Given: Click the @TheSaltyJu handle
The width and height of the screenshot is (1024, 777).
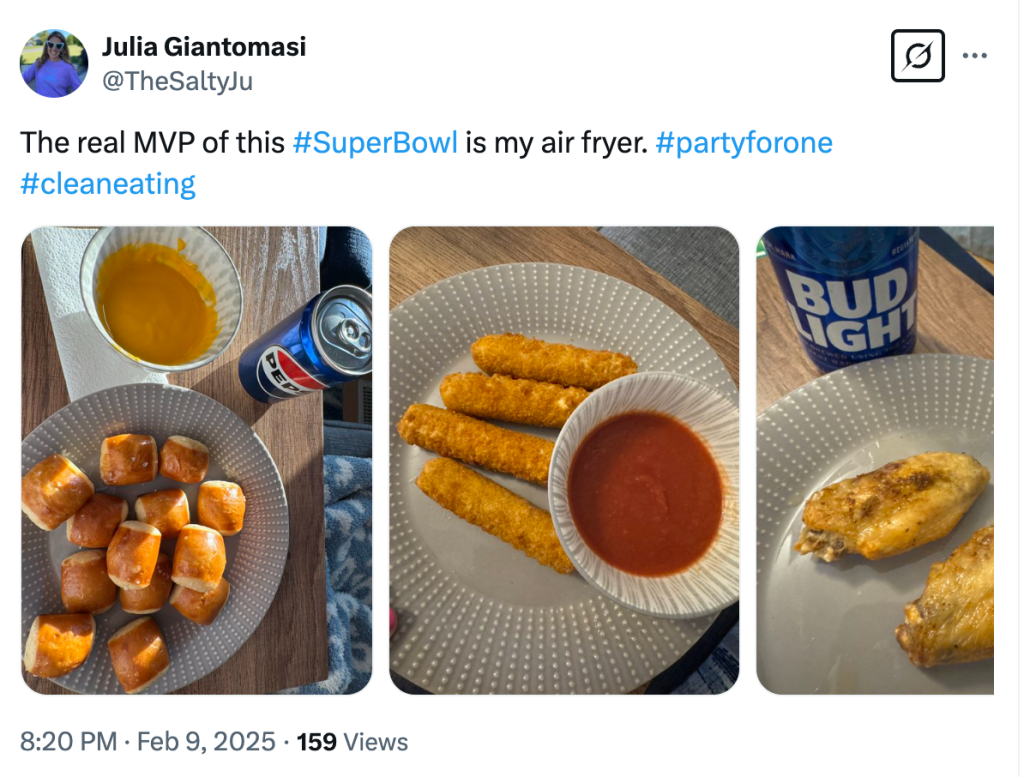Looking at the screenshot, I should pyautogui.click(x=177, y=81).
